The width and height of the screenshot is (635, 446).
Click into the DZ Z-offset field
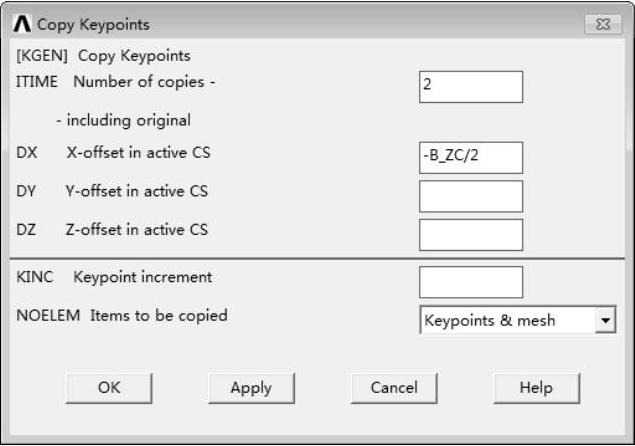(470, 234)
